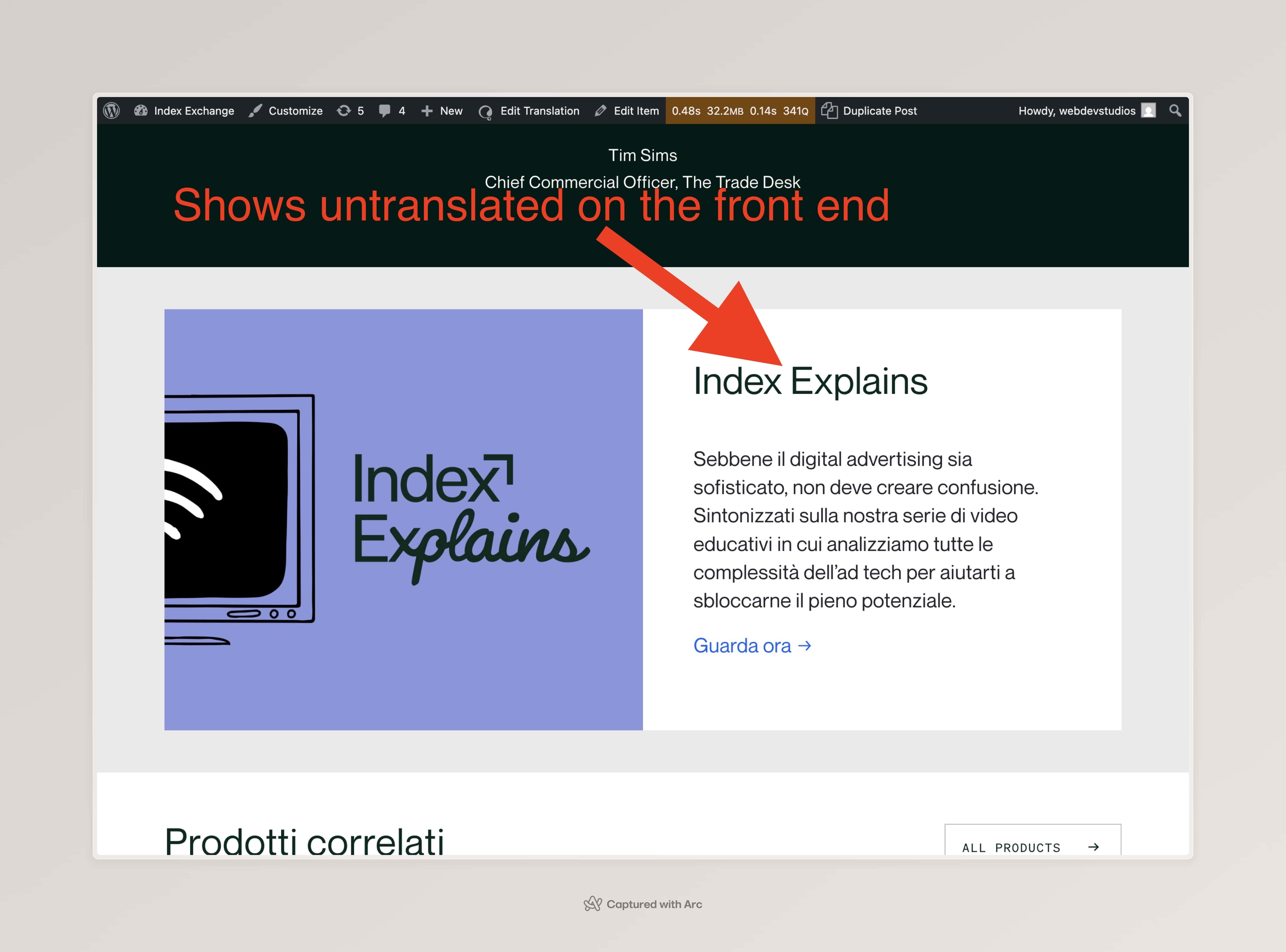
Task: Click the plus icon for New
Action: (x=427, y=111)
